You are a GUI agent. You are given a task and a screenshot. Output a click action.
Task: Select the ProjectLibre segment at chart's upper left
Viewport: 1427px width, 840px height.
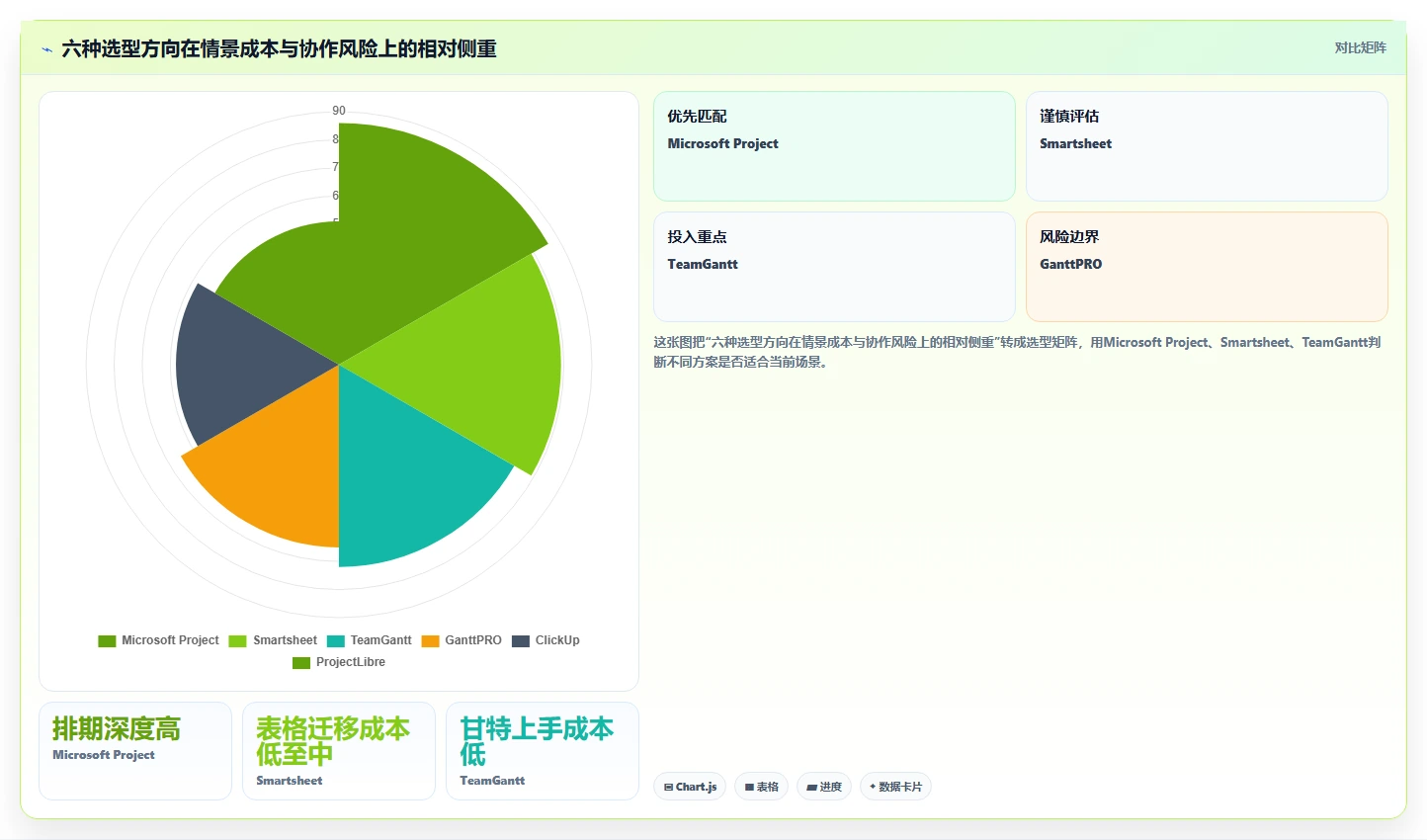pos(292,287)
